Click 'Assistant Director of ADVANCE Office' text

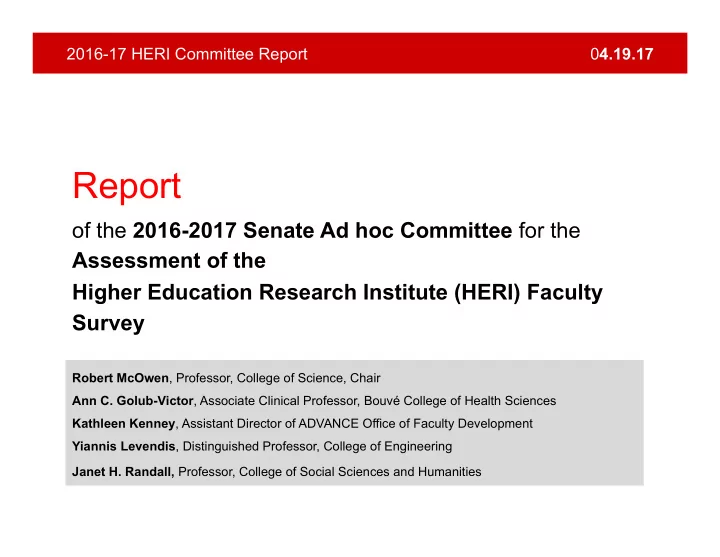[x=289, y=423]
